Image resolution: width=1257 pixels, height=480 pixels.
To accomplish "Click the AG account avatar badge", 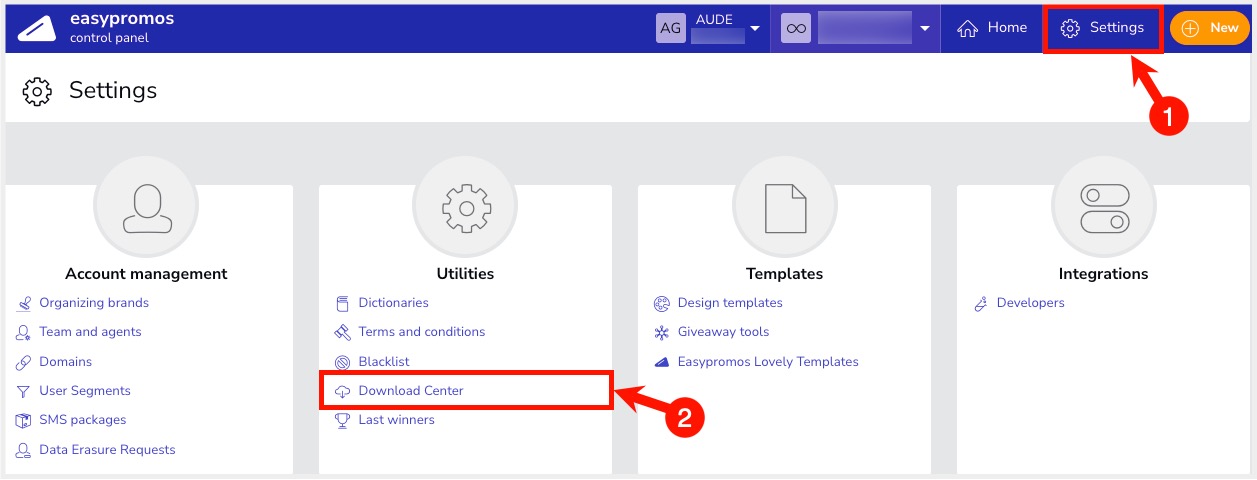I will (671, 28).
